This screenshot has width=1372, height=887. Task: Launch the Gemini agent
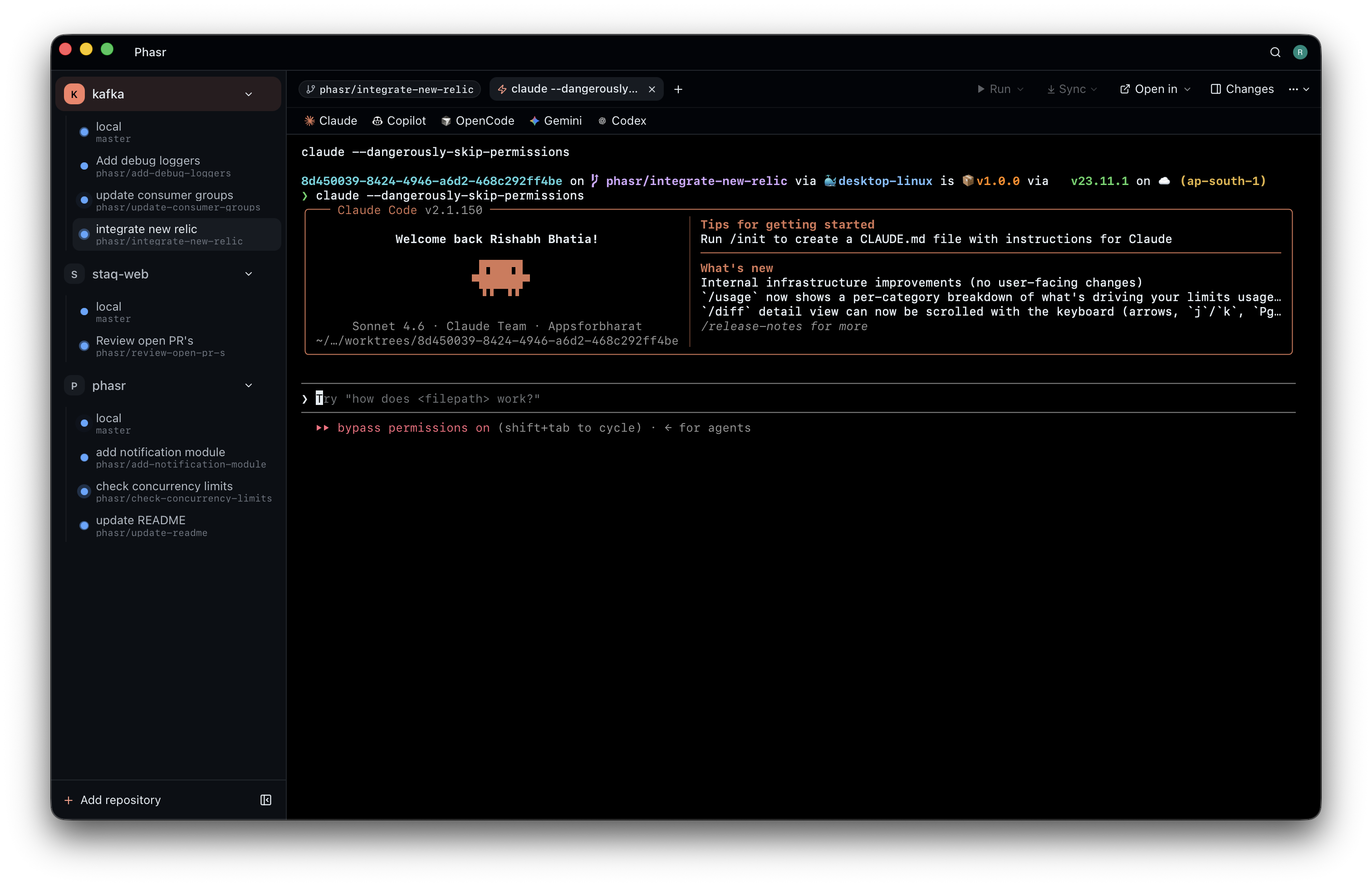pyautogui.click(x=555, y=121)
